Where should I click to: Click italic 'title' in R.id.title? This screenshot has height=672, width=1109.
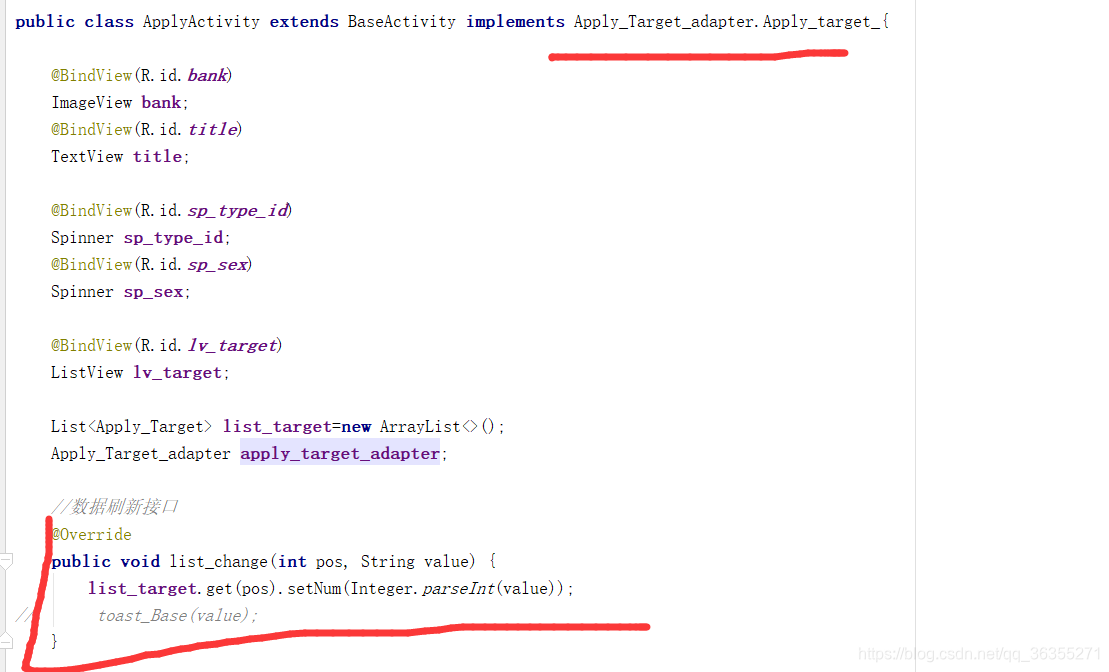(212, 129)
